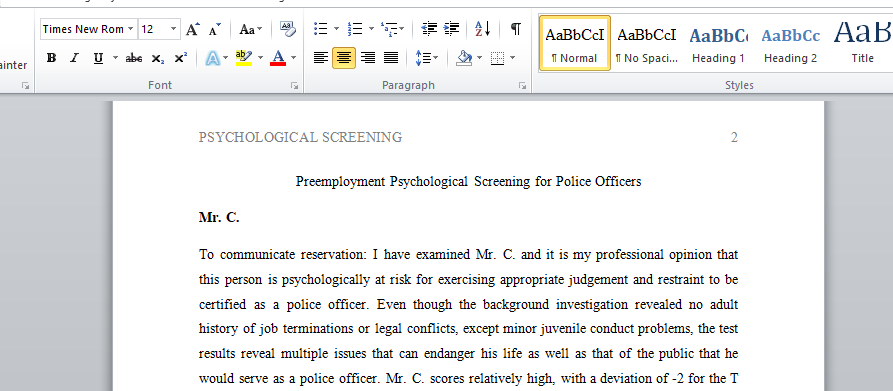Justify paragraph text
Image resolution: width=893 pixels, height=391 pixels.
pos(391,57)
